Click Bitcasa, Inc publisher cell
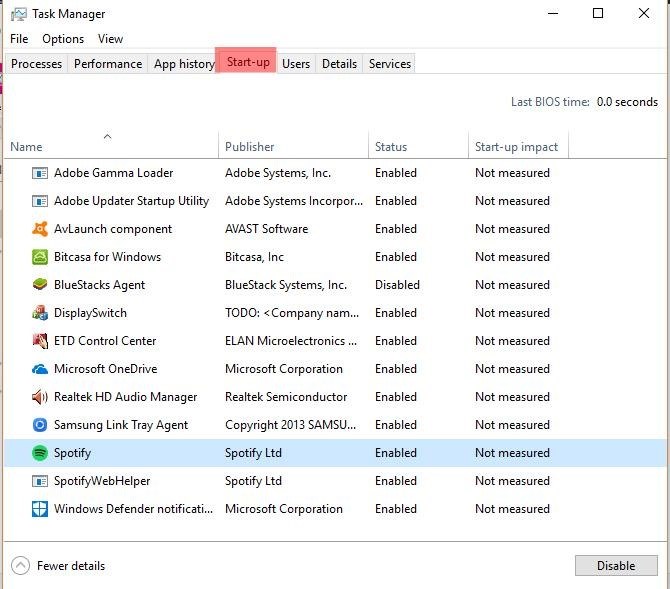The width and height of the screenshot is (670, 589). [254, 257]
